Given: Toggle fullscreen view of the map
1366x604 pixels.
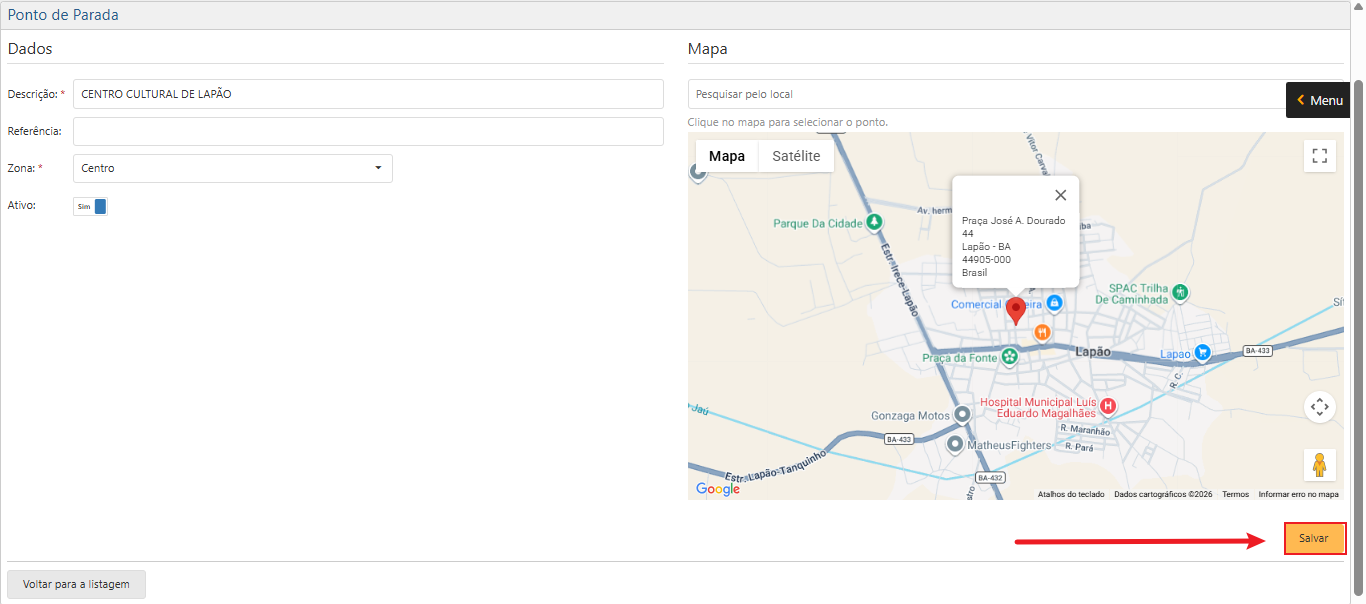Looking at the screenshot, I should [x=1319, y=155].
